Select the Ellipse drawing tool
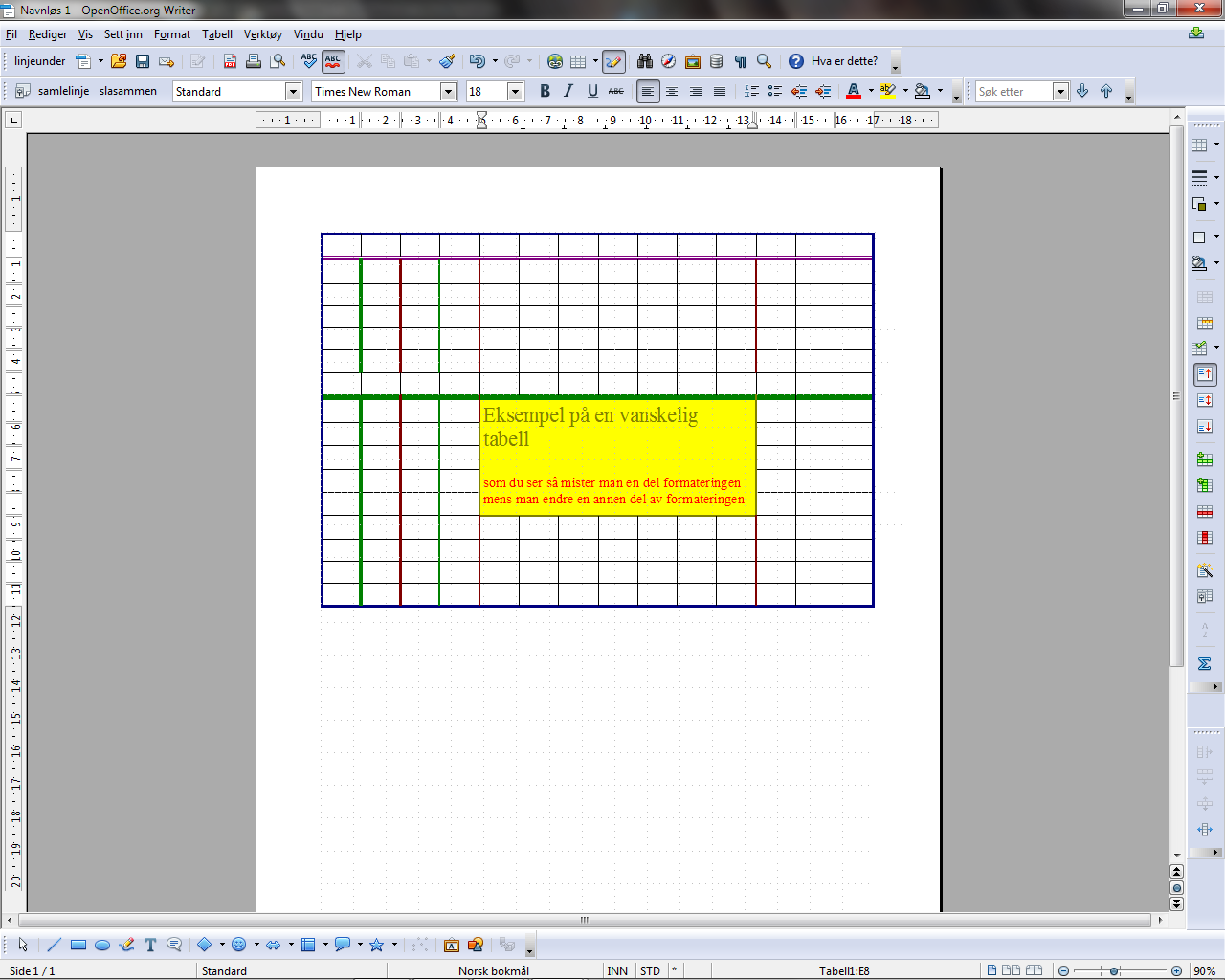 (102, 945)
